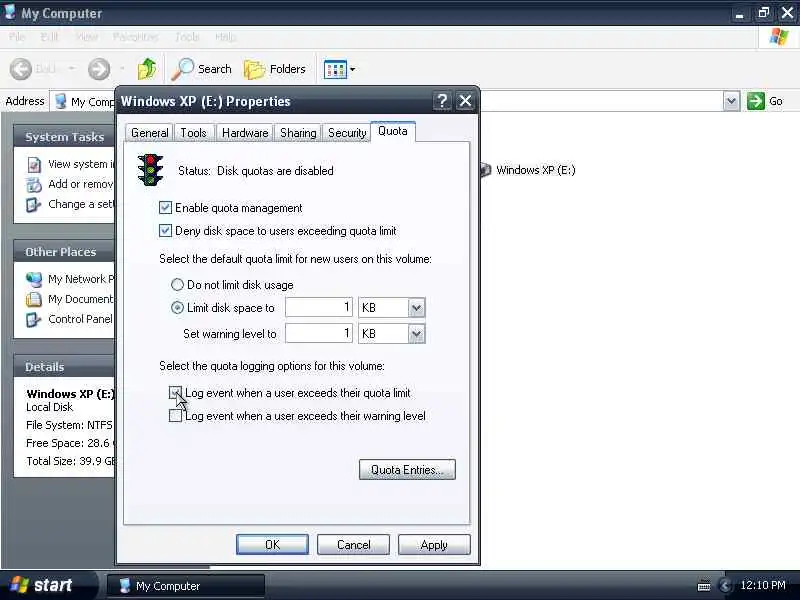This screenshot has height=600, width=800.
Task: Switch to the Security tab
Action: click(x=347, y=133)
